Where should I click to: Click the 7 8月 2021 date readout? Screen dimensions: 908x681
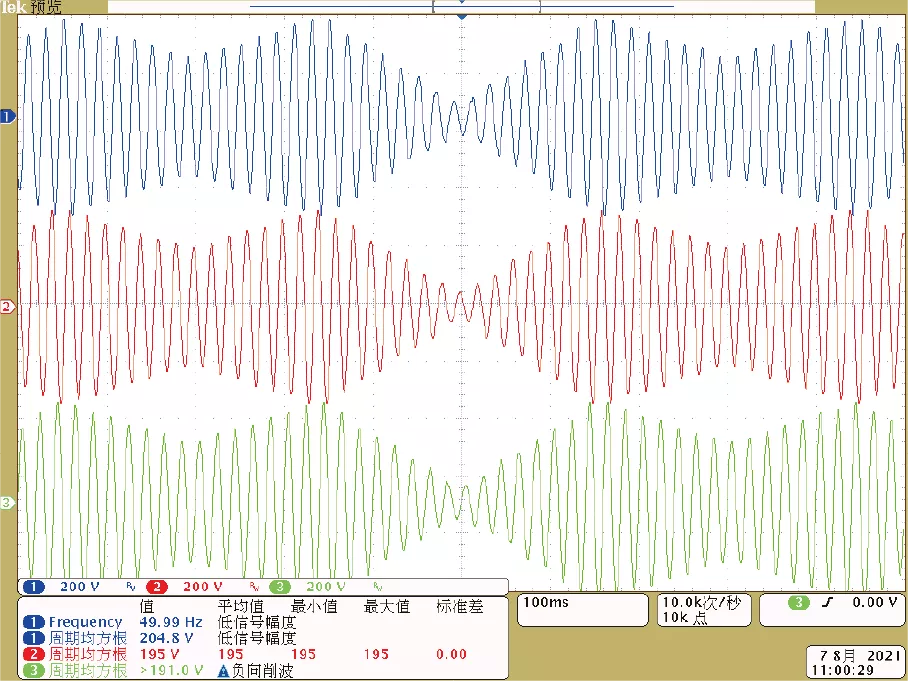coord(860,656)
